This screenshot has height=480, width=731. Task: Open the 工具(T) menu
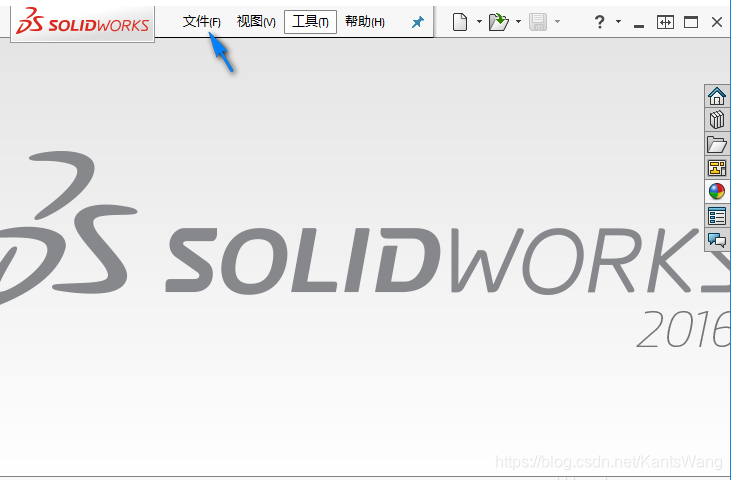pos(310,21)
